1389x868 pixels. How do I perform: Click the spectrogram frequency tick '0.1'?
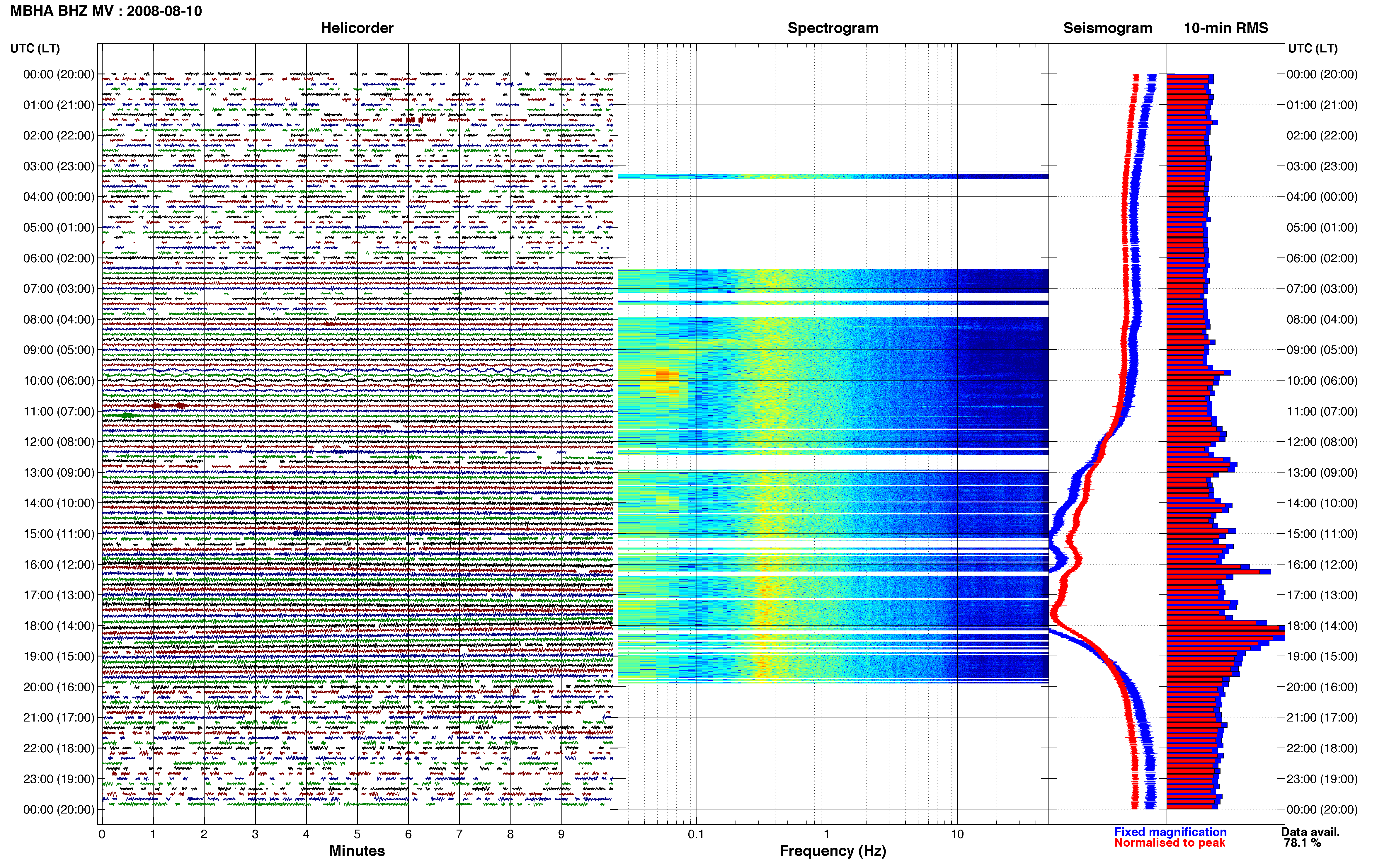(696, 834)
